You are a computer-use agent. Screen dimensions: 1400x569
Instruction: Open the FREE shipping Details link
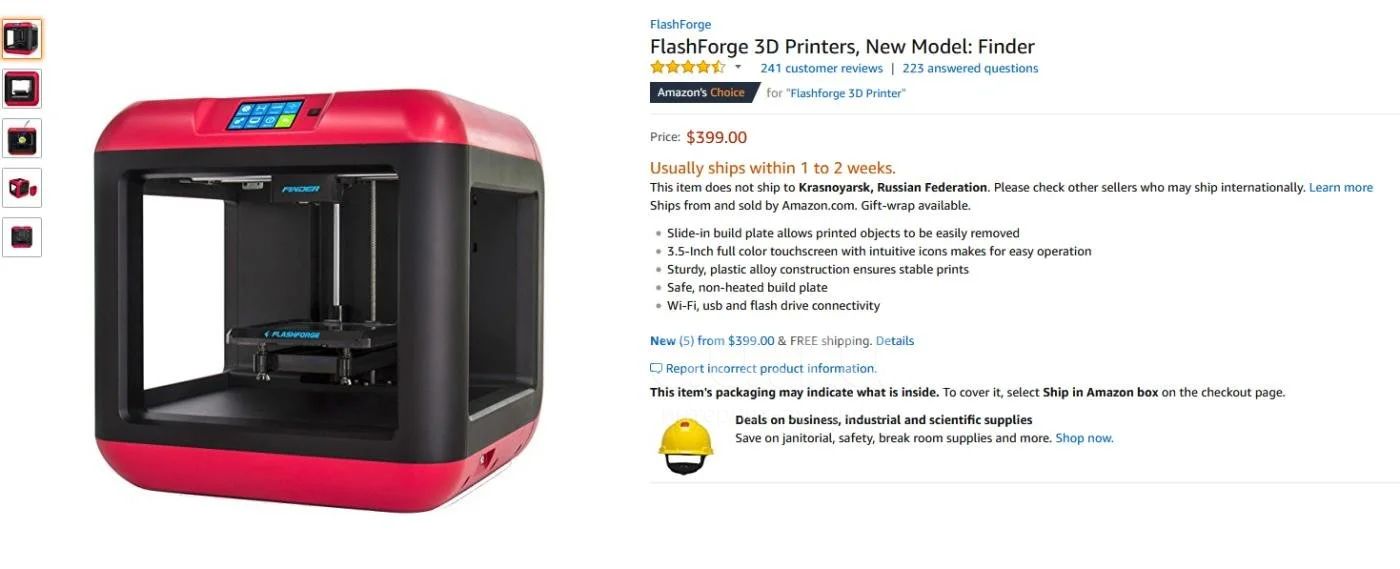click(895, 341)
